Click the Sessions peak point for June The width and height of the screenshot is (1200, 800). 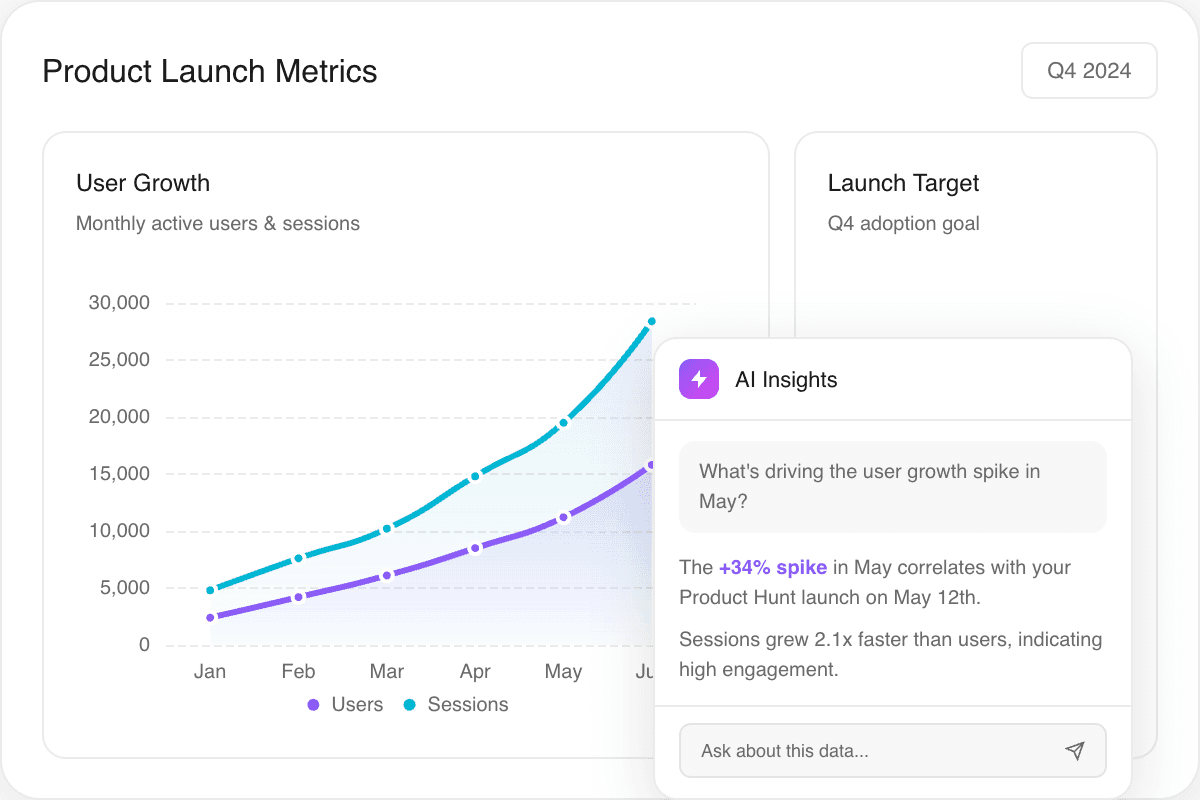(x=651, y=322)
